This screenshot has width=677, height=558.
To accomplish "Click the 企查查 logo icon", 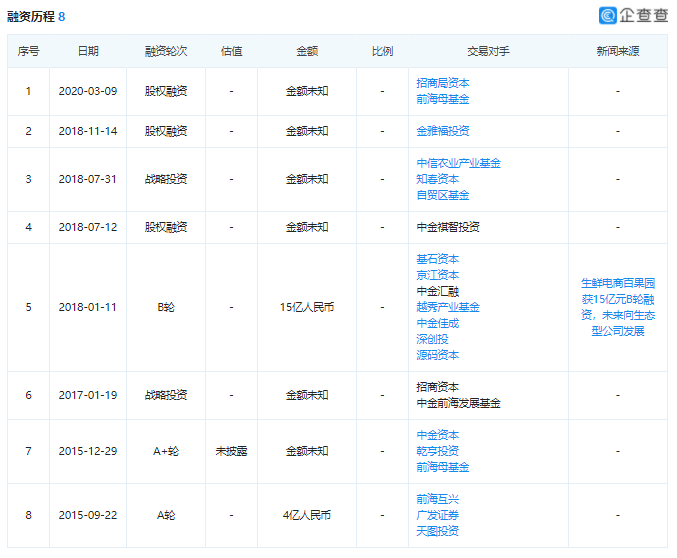I will coord(608,15).
